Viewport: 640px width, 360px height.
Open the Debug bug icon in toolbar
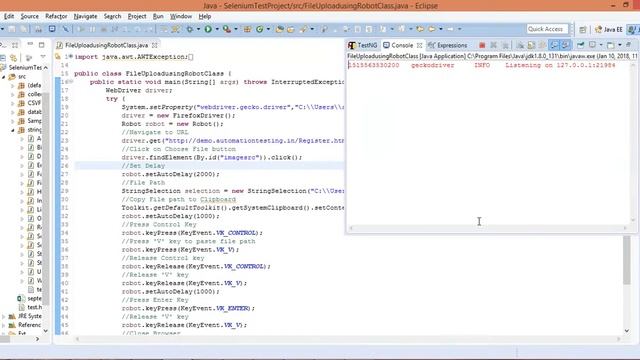190,29
